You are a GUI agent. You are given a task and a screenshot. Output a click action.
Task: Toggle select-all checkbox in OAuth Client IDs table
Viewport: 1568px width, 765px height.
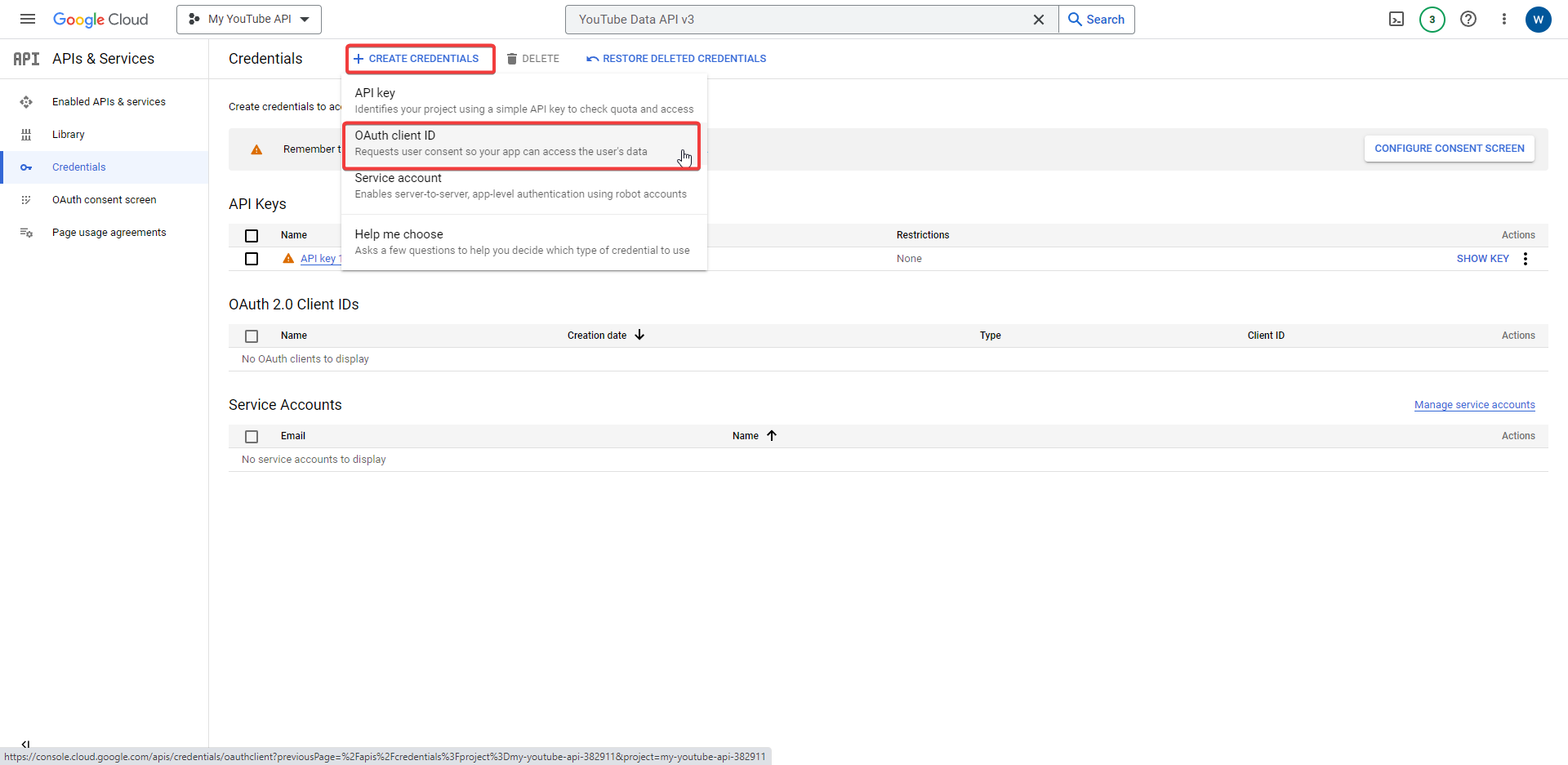point(252,336)
